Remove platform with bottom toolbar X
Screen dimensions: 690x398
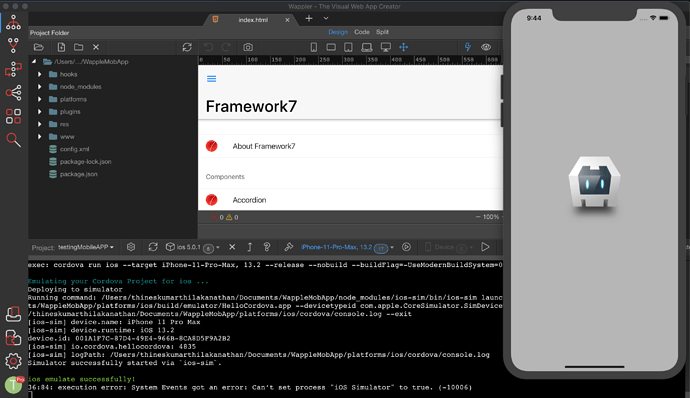point(232,247)
